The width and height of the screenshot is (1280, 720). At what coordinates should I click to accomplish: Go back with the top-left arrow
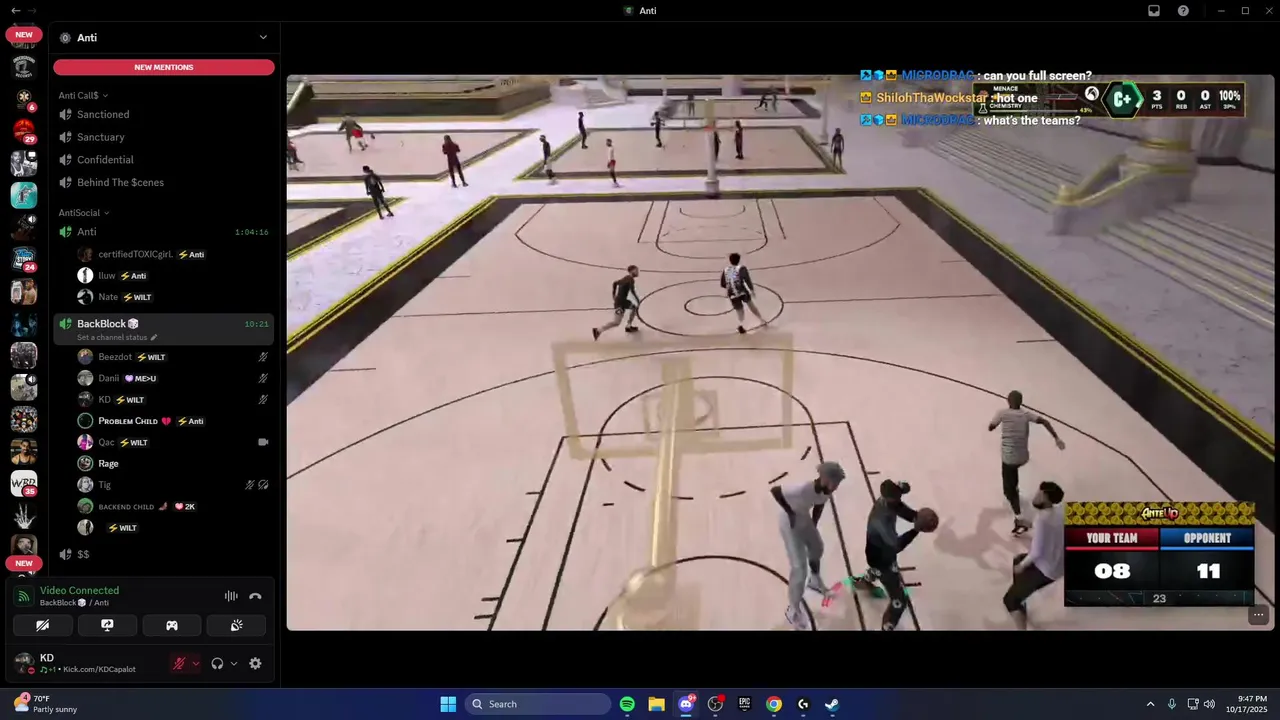click(x=15, y=10)
